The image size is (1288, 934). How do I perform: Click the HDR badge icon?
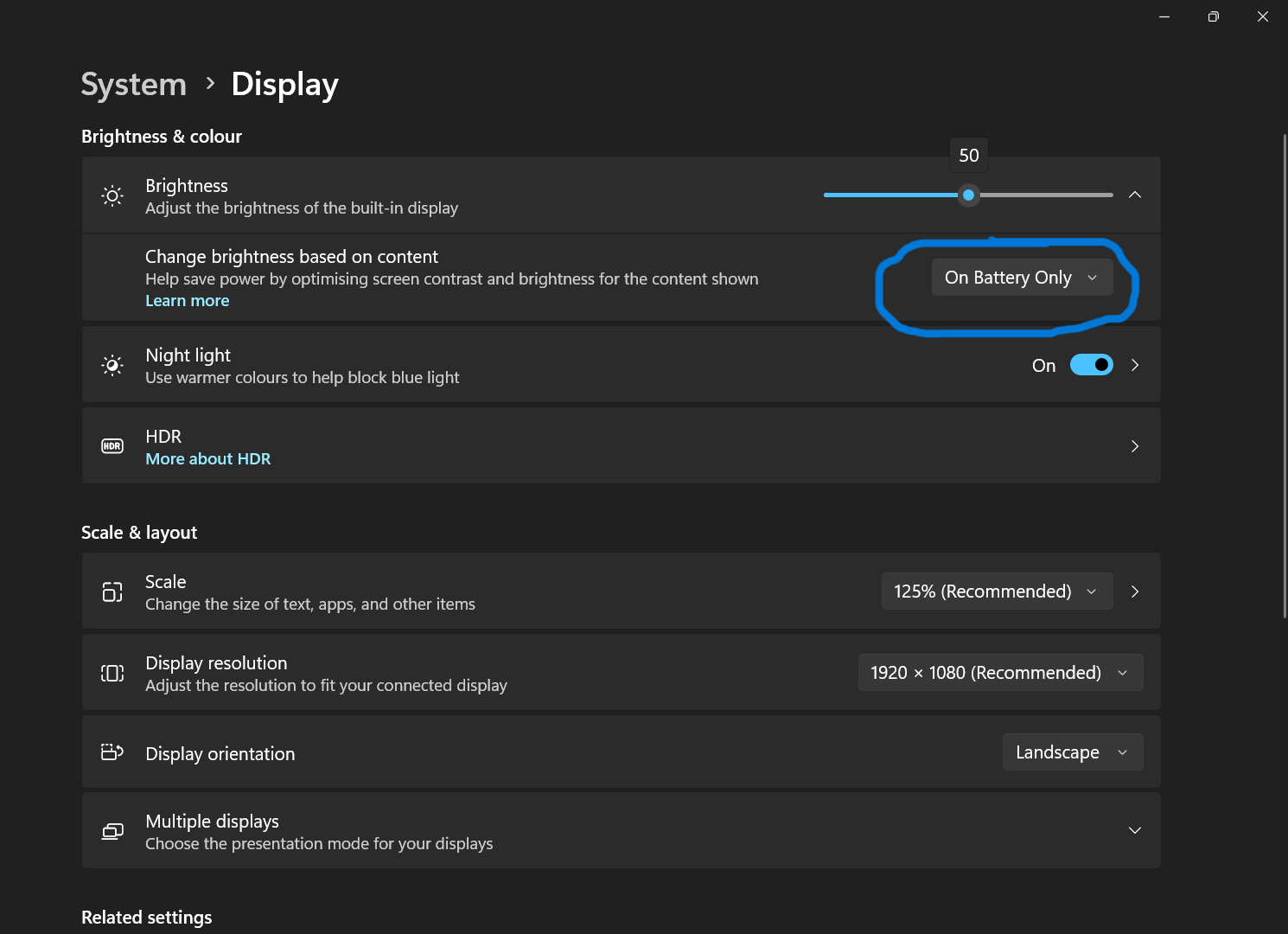(112, 446)
